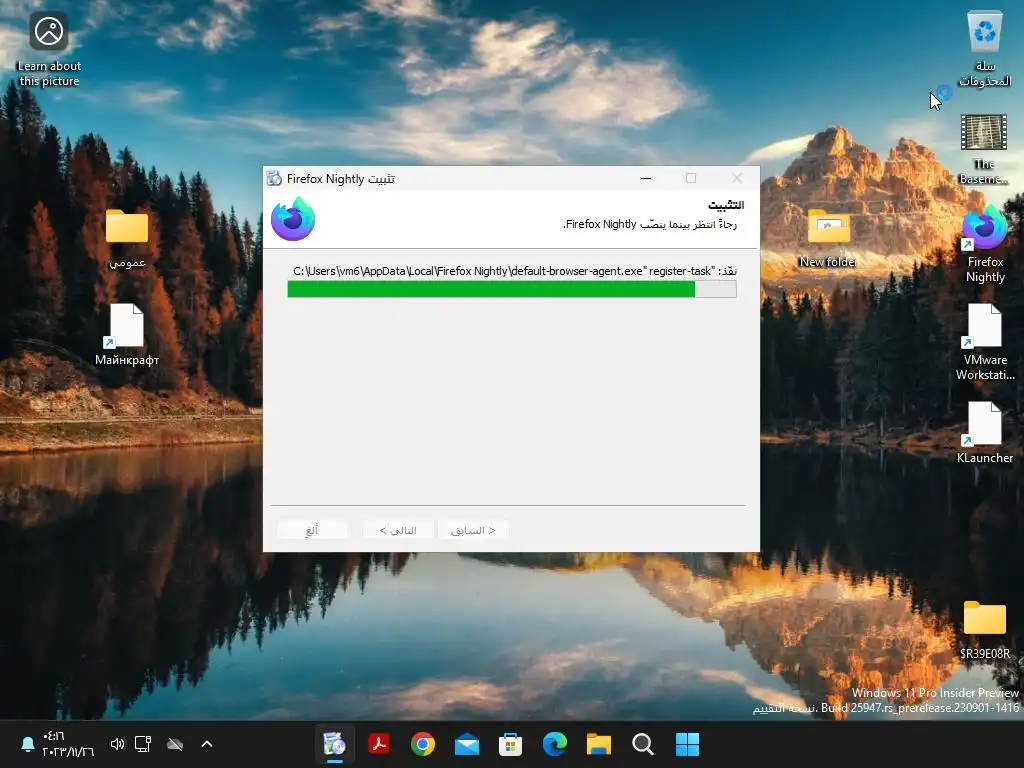Open the Майнкрафт desktop shortcut

pos(127,334)
